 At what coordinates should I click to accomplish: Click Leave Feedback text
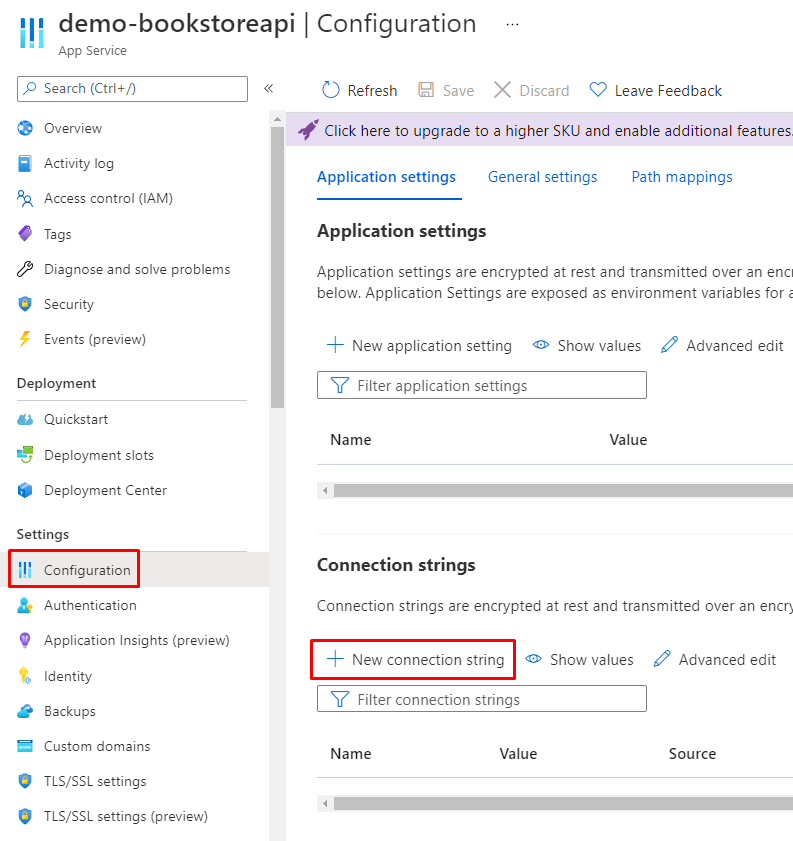[668, 91]
